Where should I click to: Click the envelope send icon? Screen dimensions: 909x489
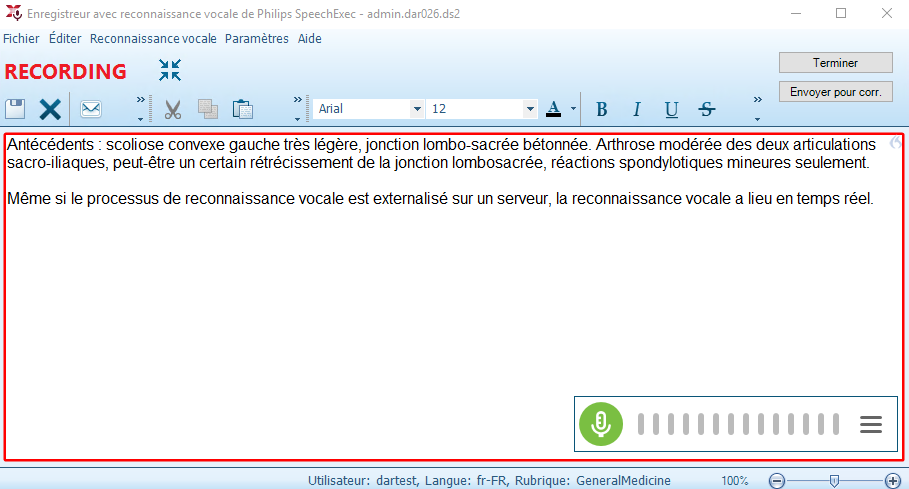[91, 109]
